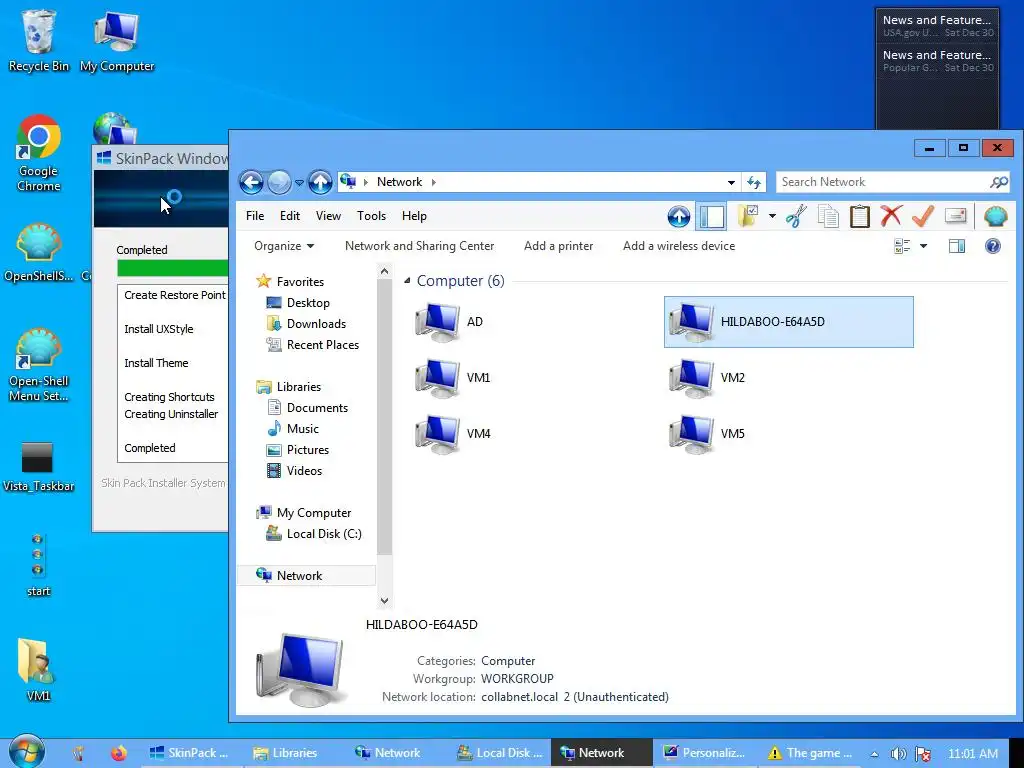Select My Computer in navigation pane

click(313, 513)
